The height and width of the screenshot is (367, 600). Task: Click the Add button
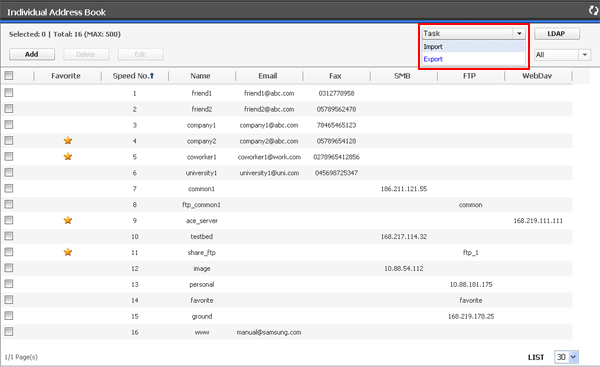(32, 54)
